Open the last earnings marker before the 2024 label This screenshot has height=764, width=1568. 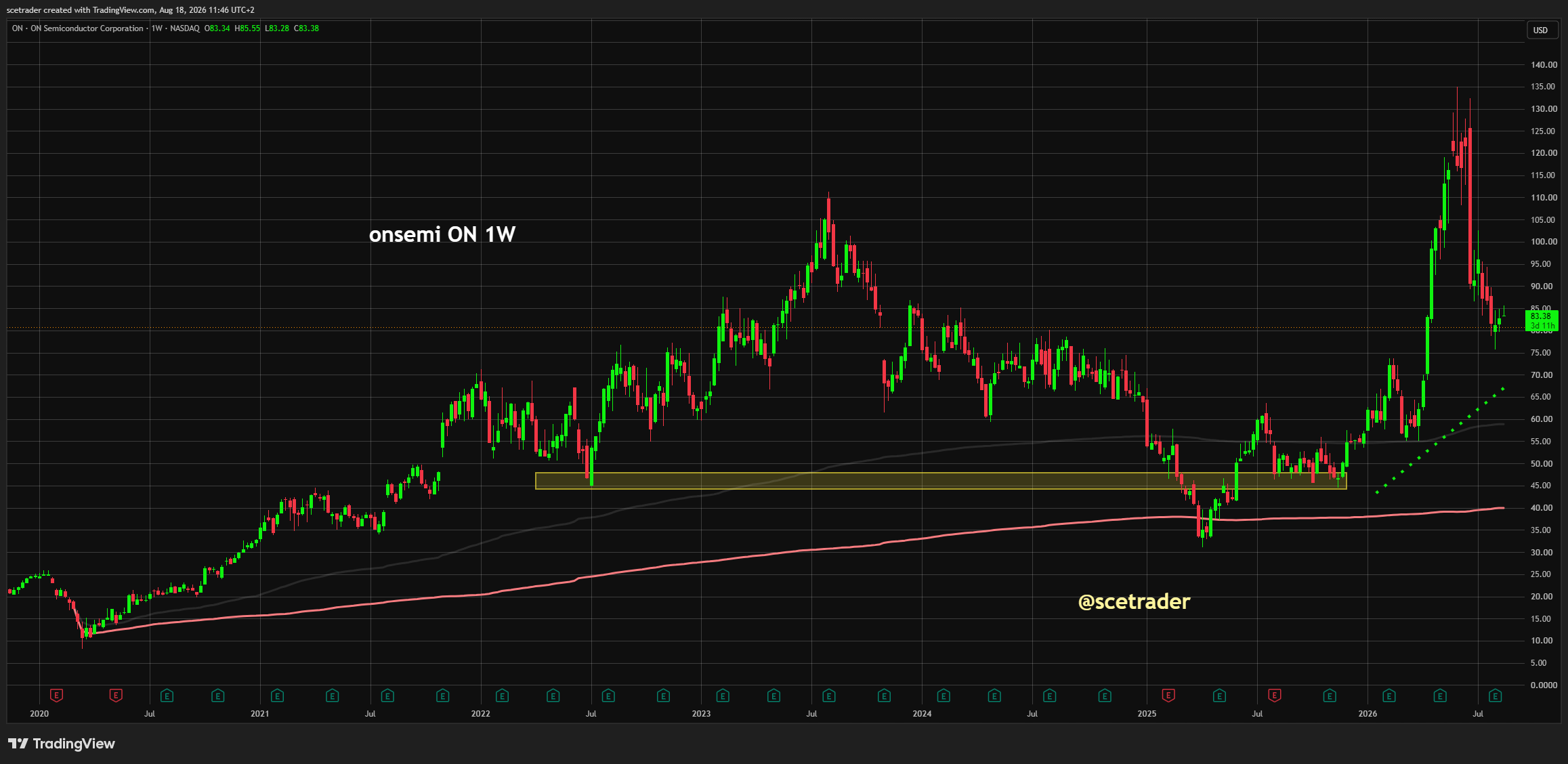pos(884,695)
